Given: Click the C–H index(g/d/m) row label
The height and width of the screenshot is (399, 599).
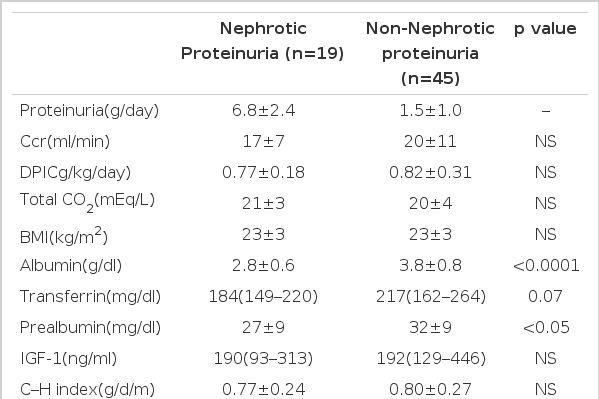Looking at the screenshot, I should 87,389.
